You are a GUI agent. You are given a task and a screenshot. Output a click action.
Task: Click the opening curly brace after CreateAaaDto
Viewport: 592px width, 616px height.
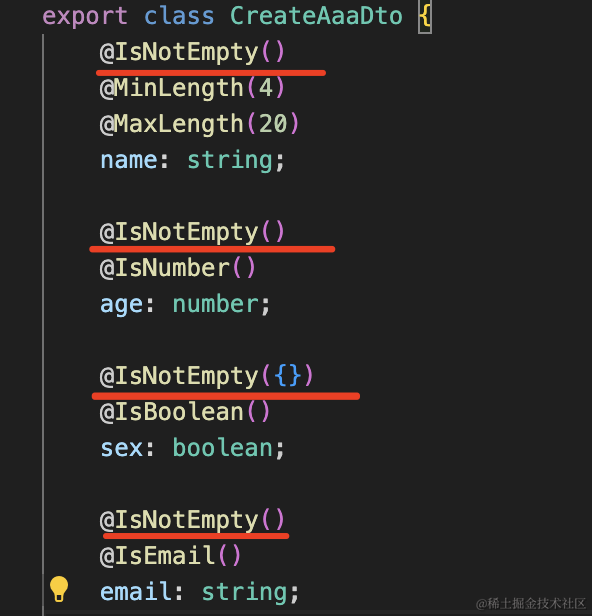(425, 17)
